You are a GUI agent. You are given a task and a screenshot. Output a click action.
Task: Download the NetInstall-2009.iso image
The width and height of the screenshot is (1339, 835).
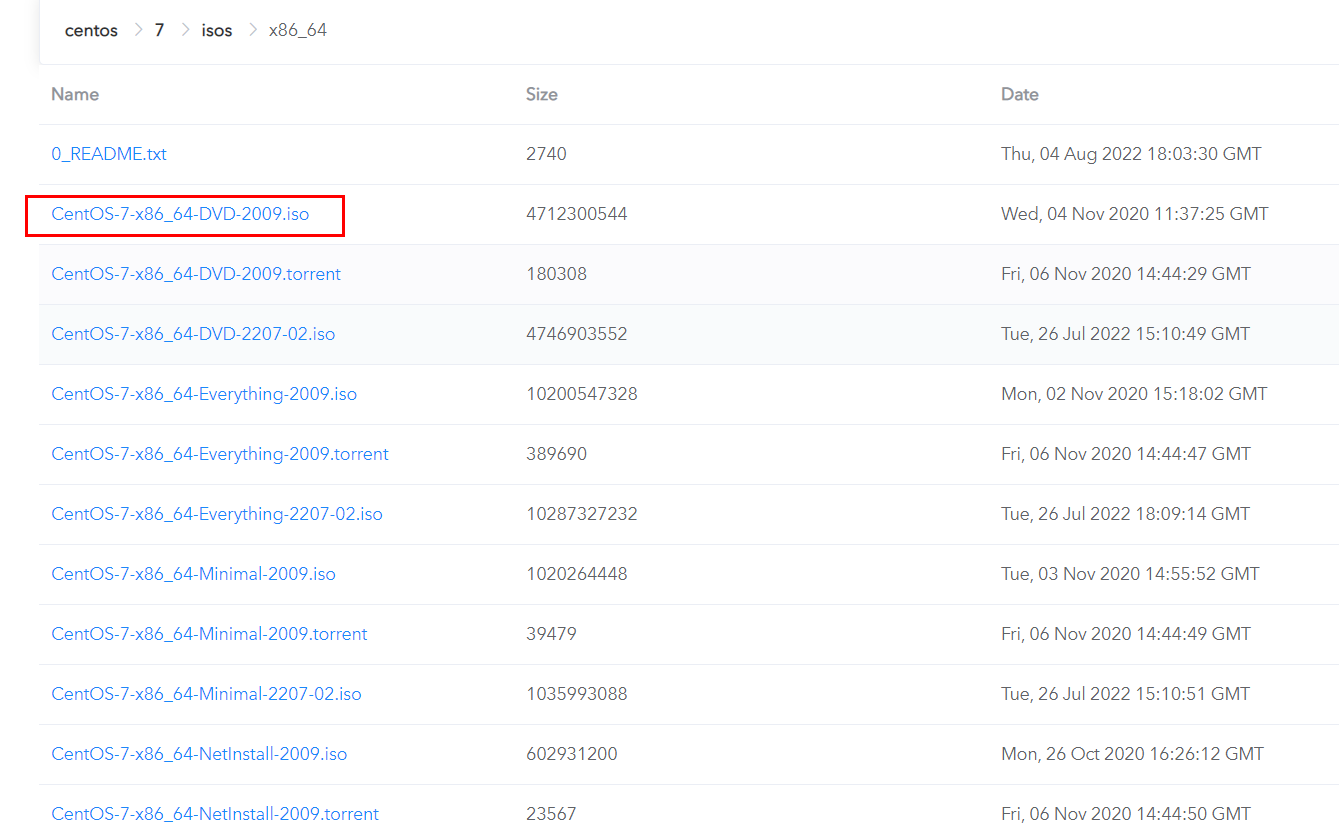[199, 754]
